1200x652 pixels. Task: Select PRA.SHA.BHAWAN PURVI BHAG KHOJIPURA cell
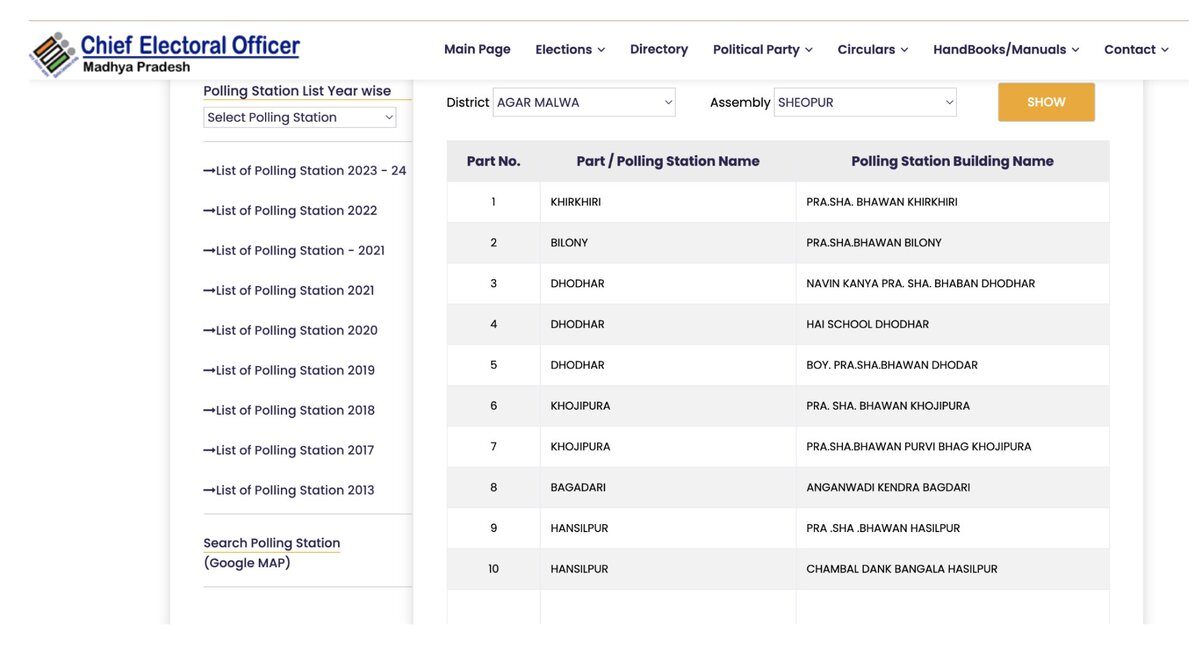(x=953, y=447)
